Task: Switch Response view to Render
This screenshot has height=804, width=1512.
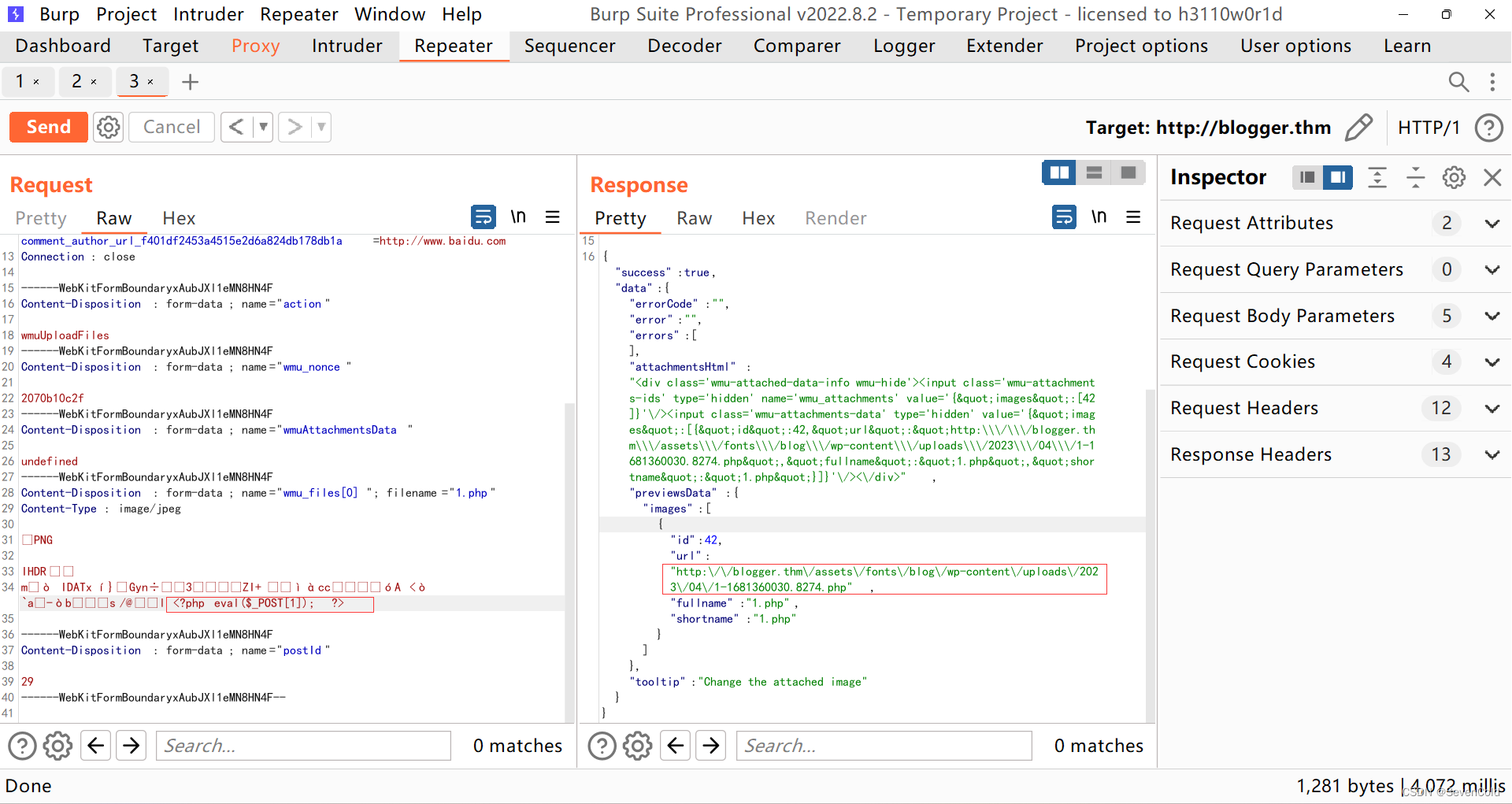Action: click(x=836, y=218)
